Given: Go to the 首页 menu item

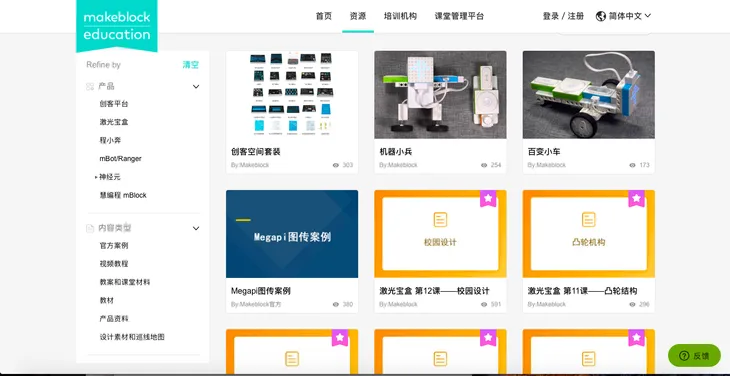Looking at the screenshot, I should 324,16.
